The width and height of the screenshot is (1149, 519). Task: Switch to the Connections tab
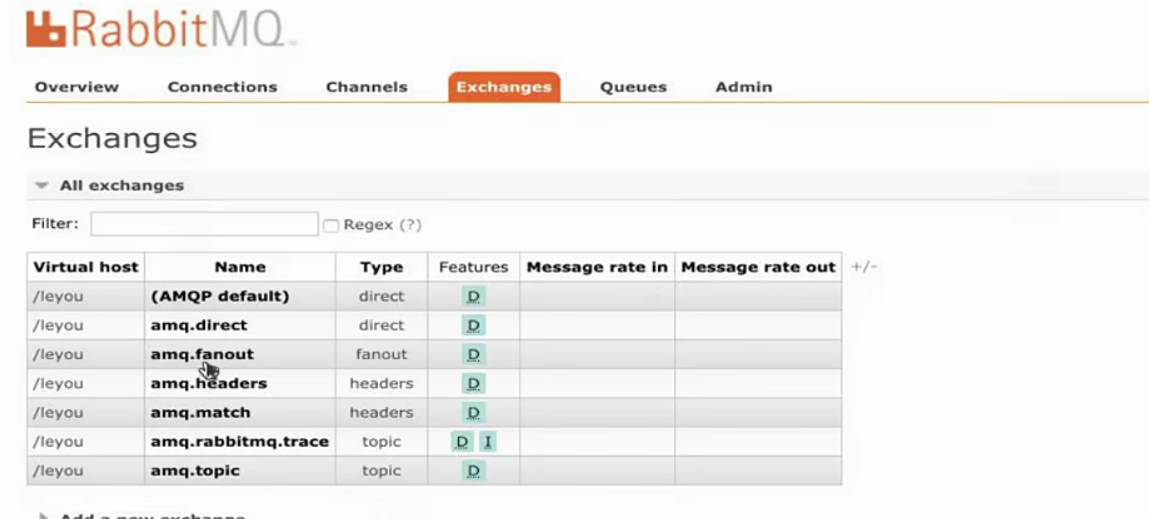click(x=223, y=87)
